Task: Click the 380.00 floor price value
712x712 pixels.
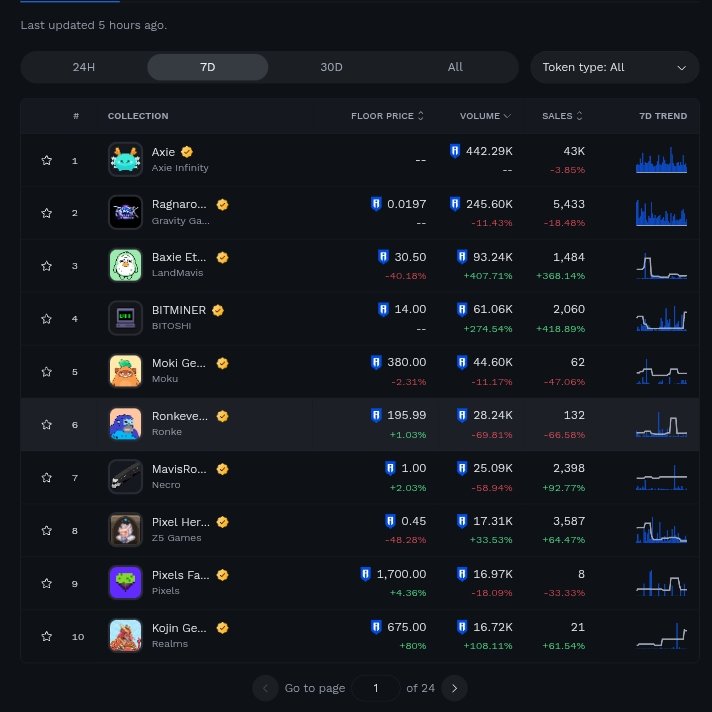Action: pos(406,362)
